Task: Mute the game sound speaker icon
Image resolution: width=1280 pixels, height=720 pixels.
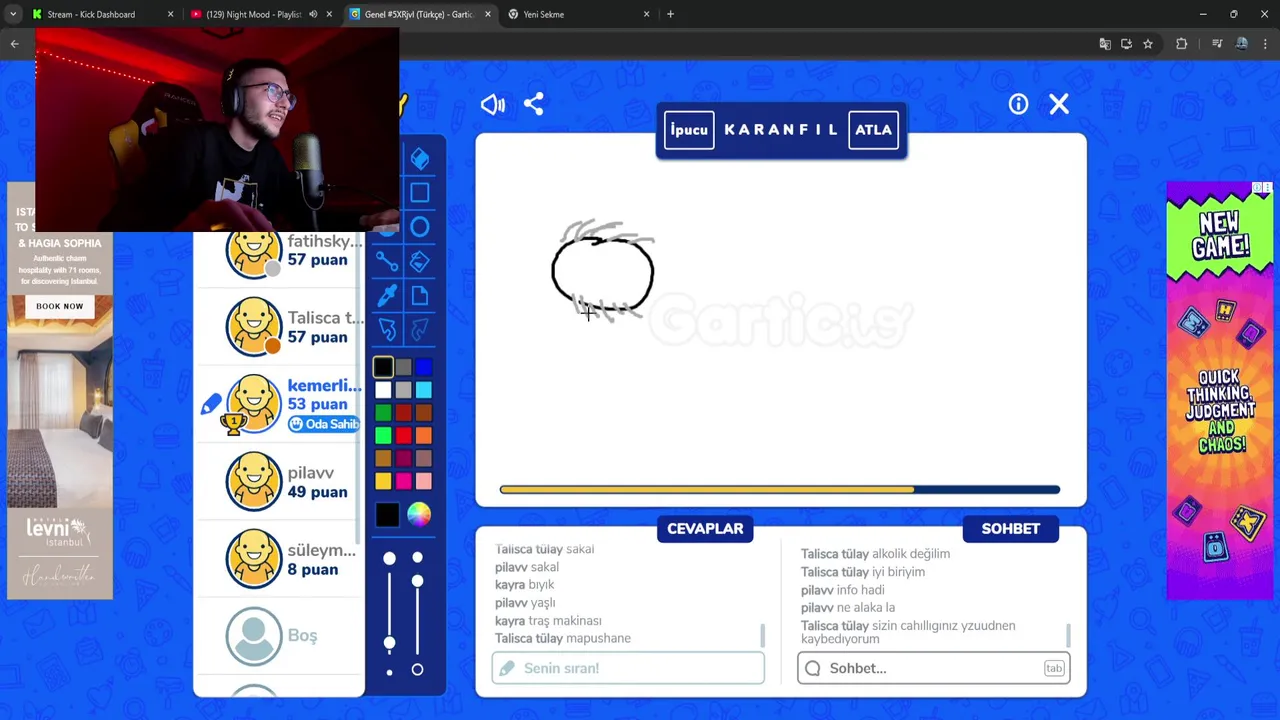Action: (x=493, y=104)
